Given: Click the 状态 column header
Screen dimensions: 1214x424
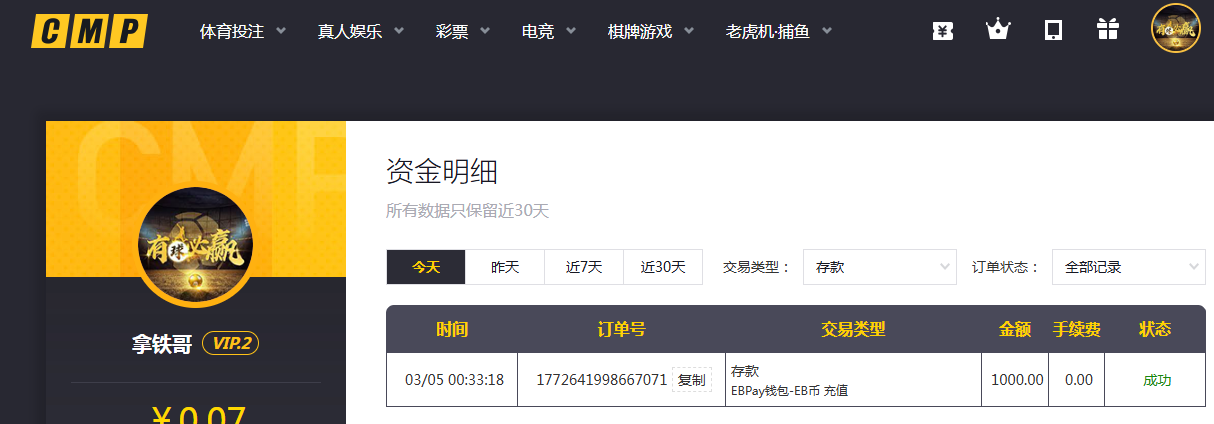Looking at the screenshot, I should click(x=1155, y=329).
